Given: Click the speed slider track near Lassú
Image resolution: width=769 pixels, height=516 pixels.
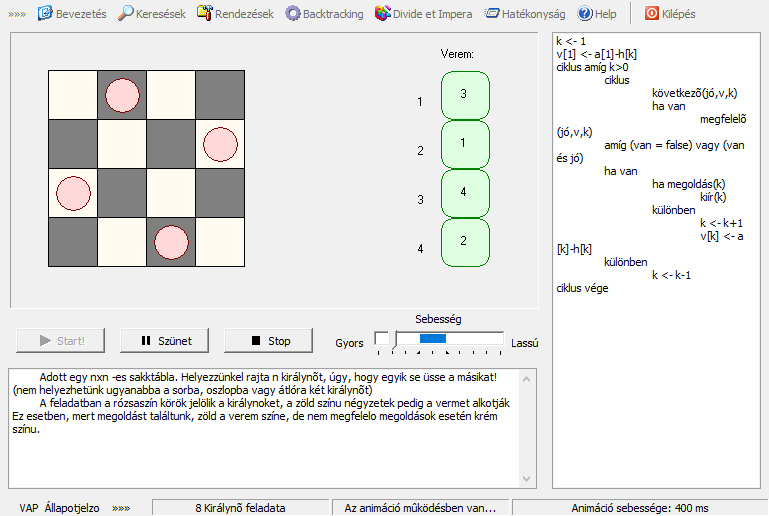Looking at the screenshot, I should (x=490, y=338).
